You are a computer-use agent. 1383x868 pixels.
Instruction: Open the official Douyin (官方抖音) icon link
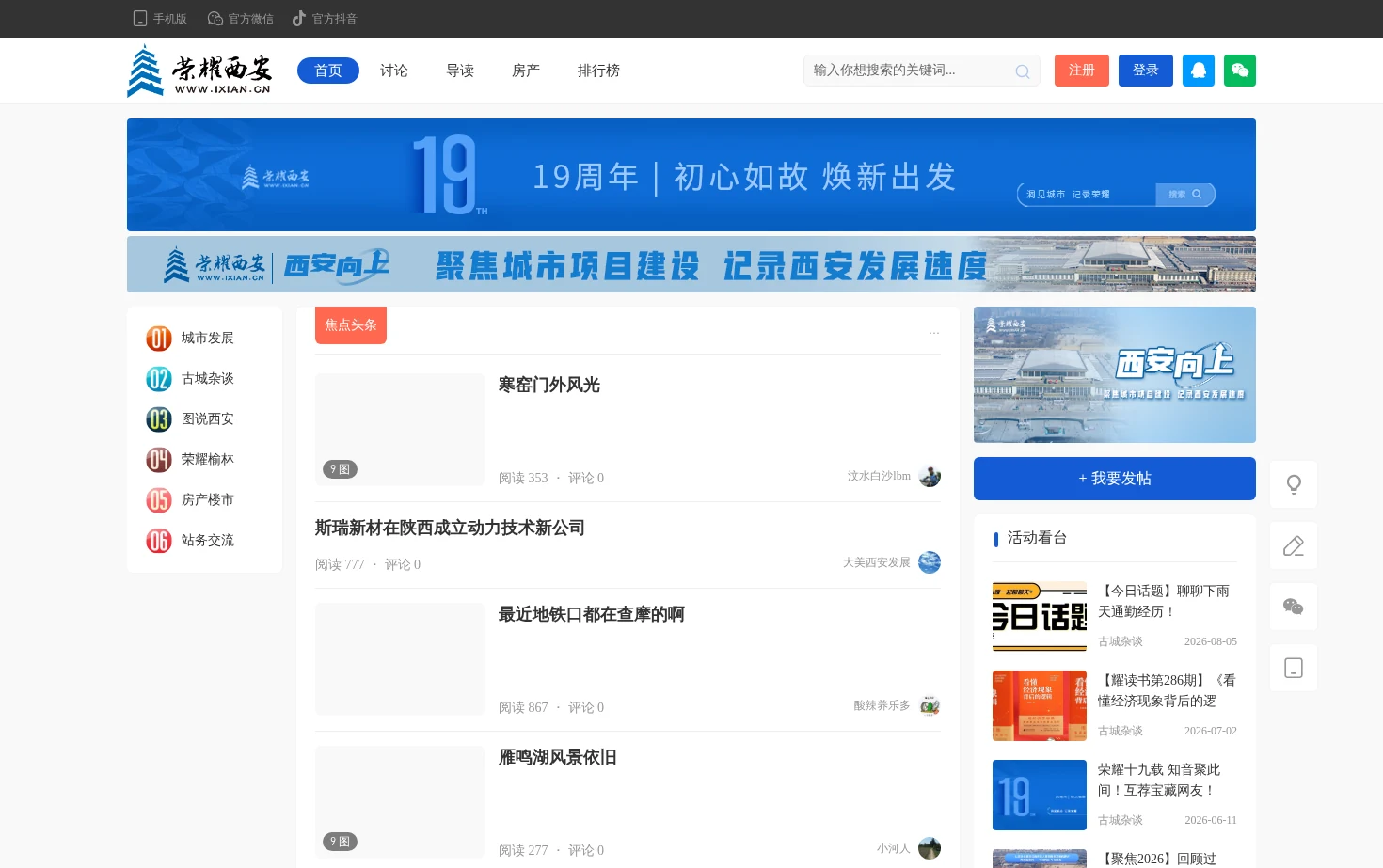point(299,19)
